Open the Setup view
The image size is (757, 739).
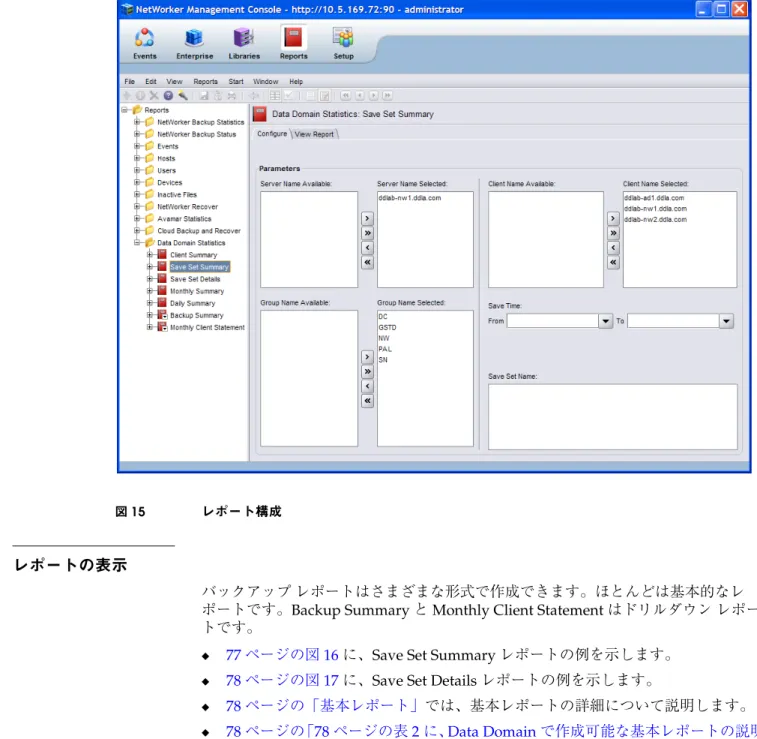[343, 43]
